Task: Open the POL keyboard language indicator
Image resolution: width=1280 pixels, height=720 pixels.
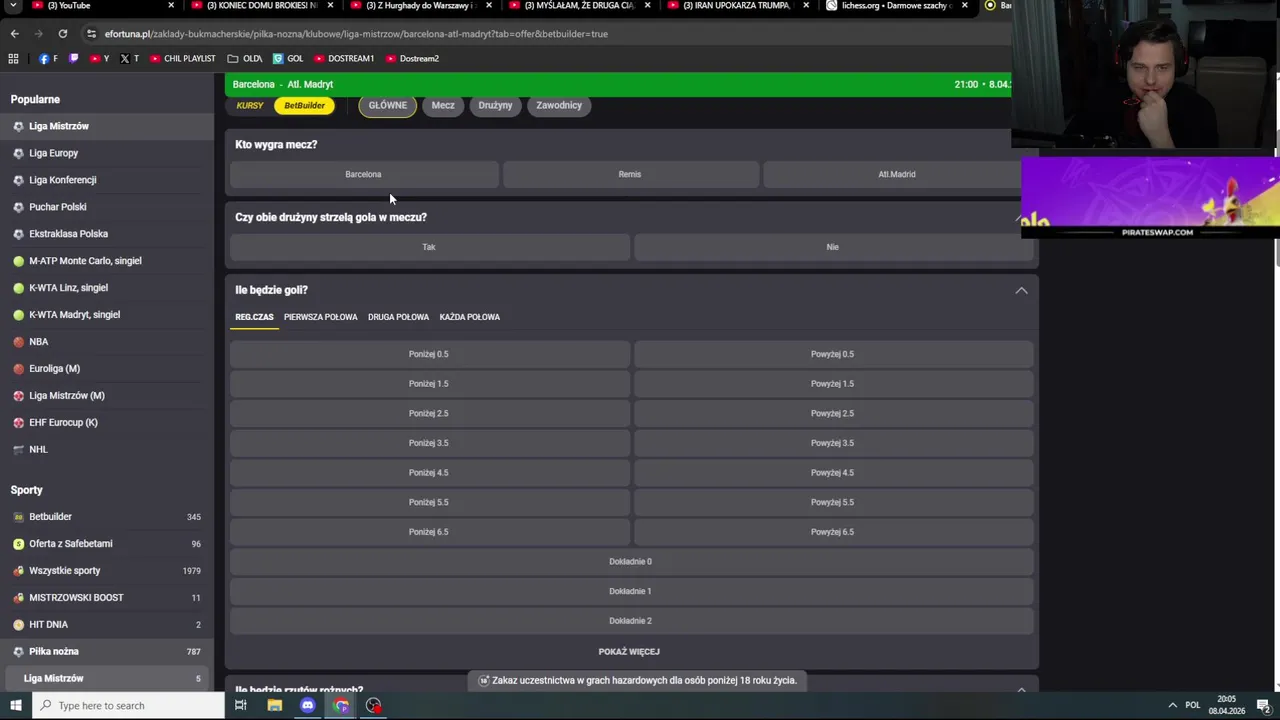Action: [1192, 705]
